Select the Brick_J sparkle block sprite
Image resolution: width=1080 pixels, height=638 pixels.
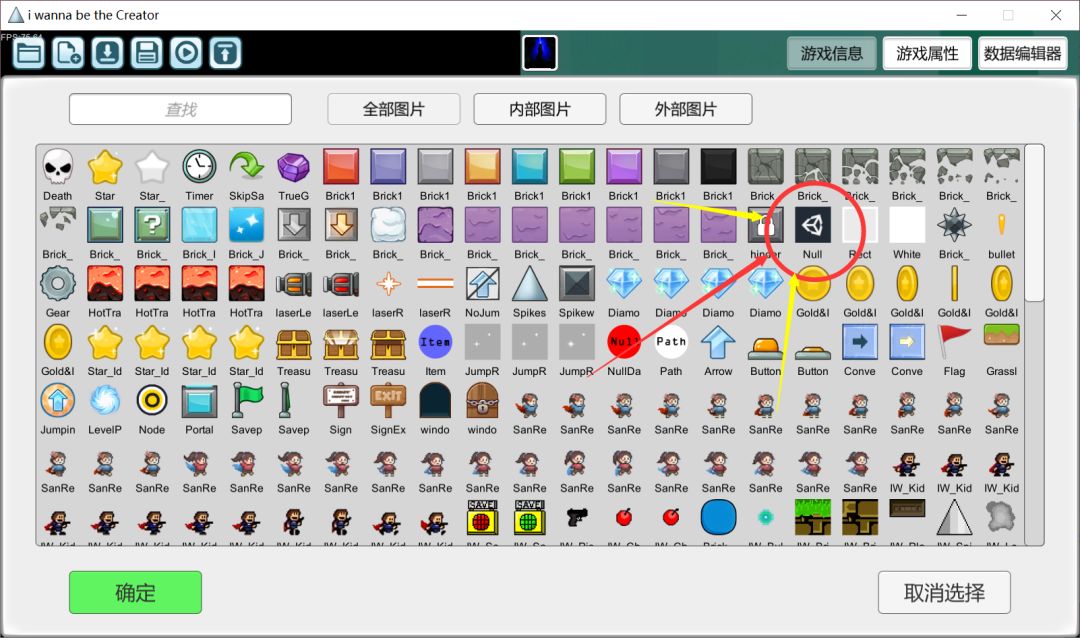tap(247, 225)
